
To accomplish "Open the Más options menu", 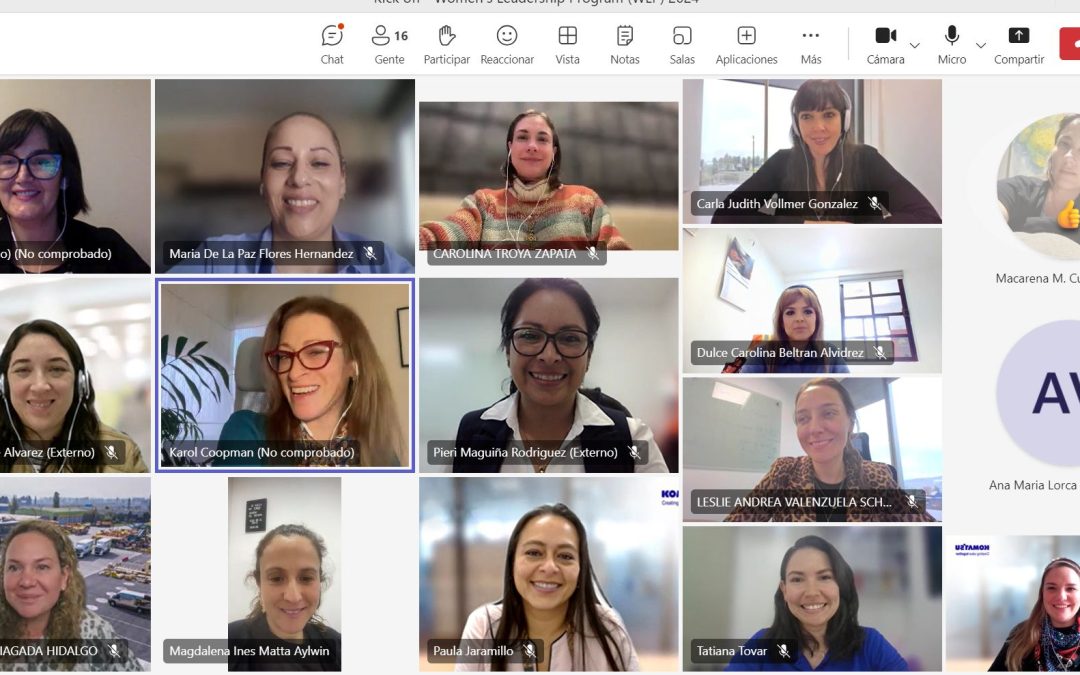I will 811,45.
